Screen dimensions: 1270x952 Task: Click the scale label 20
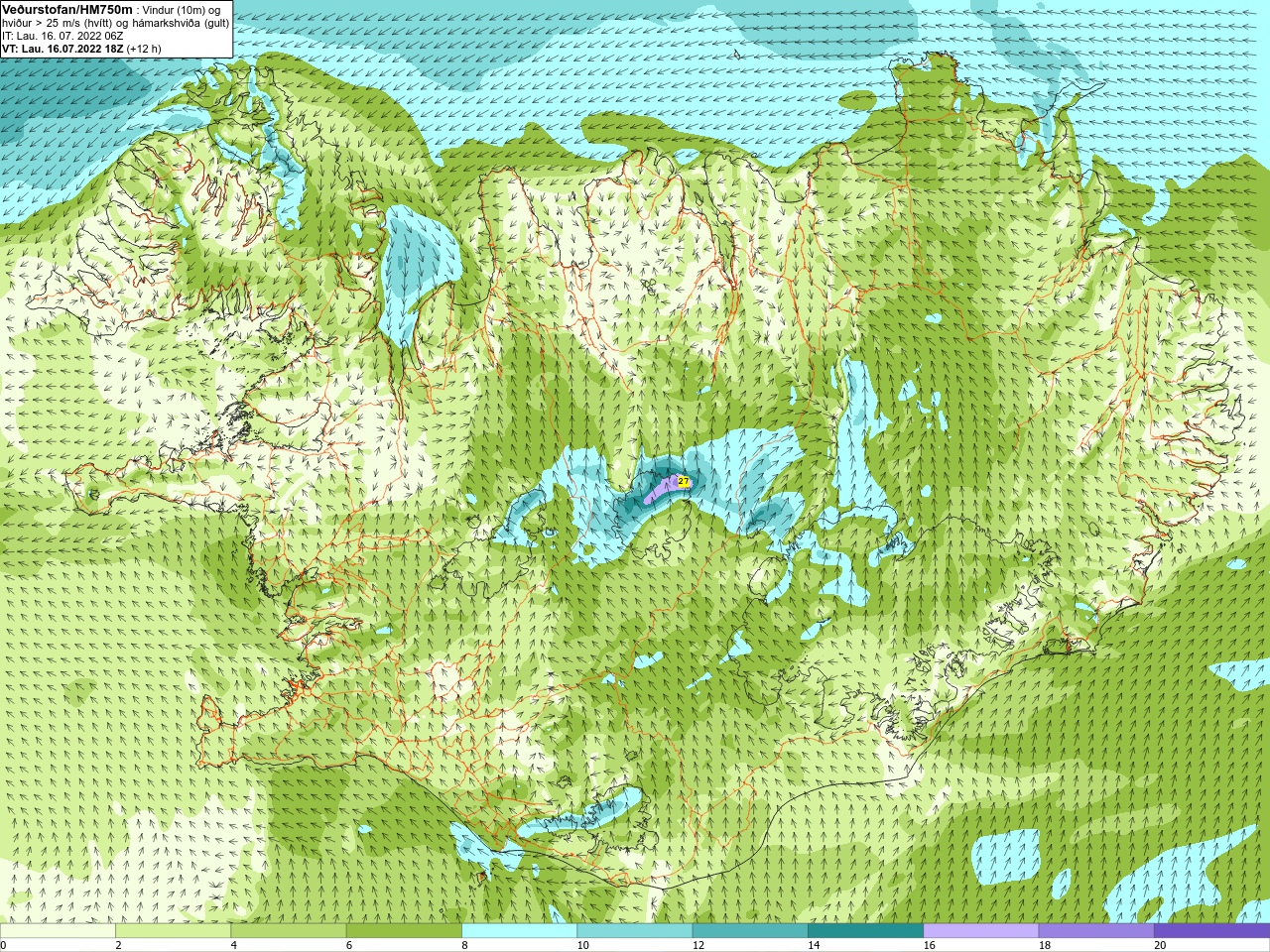(x=1160, y=945)
